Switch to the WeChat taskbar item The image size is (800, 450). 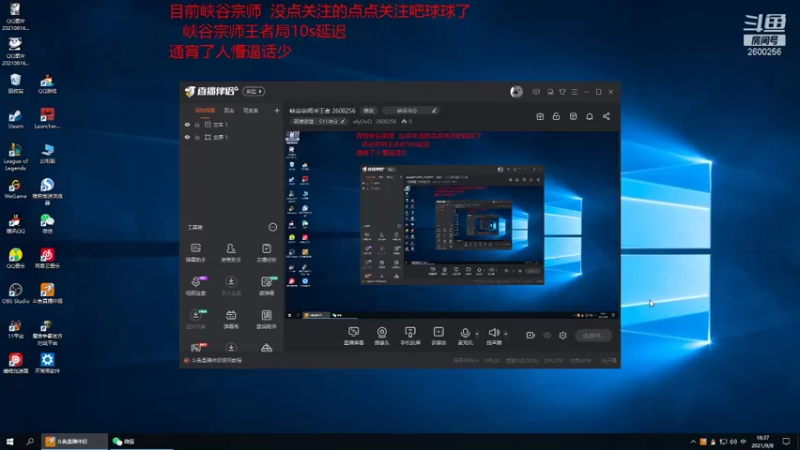tap(141, 441)
